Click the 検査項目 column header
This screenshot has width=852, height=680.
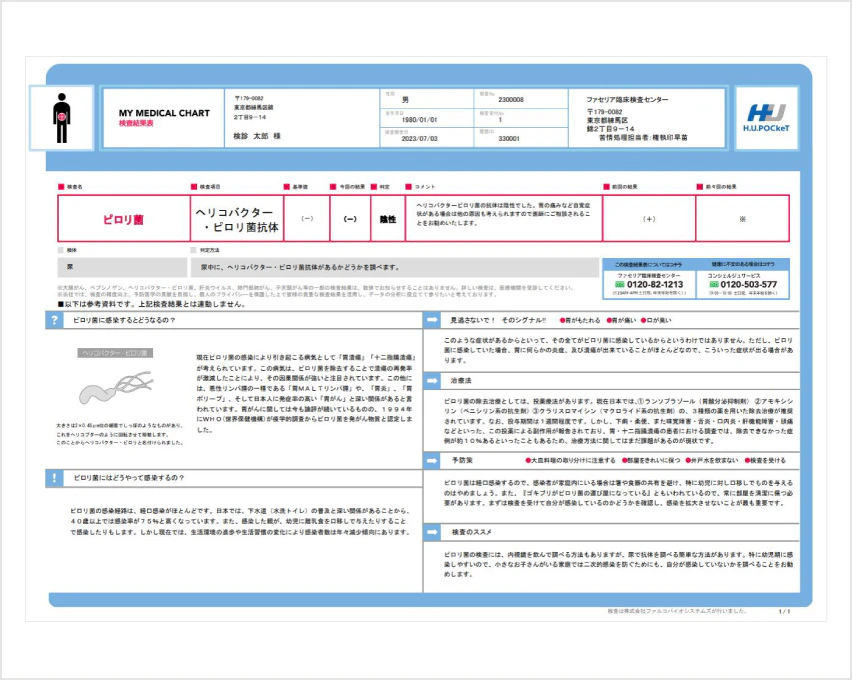210,187
